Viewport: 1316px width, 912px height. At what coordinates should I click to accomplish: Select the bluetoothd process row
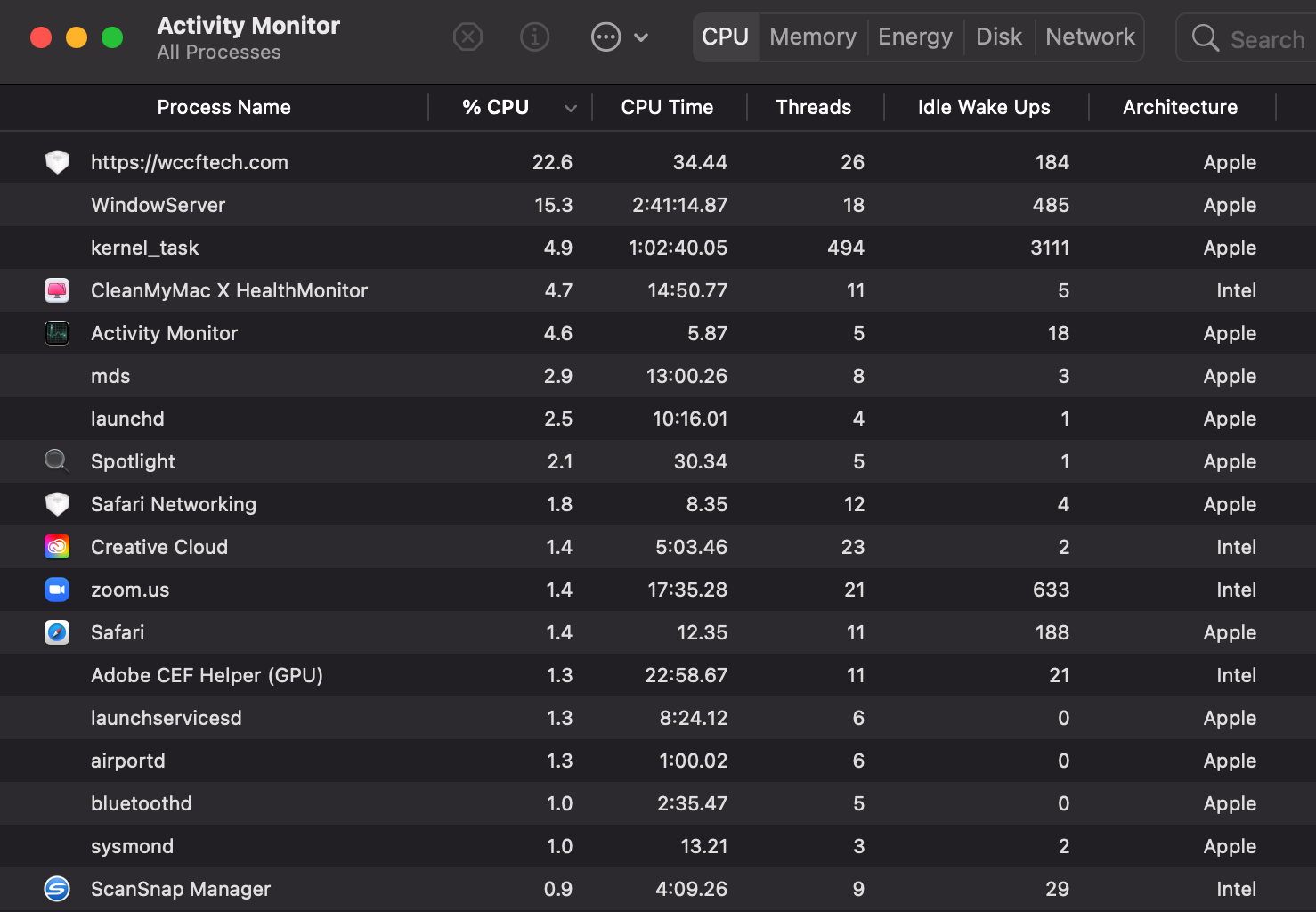(x=658, y=803)
